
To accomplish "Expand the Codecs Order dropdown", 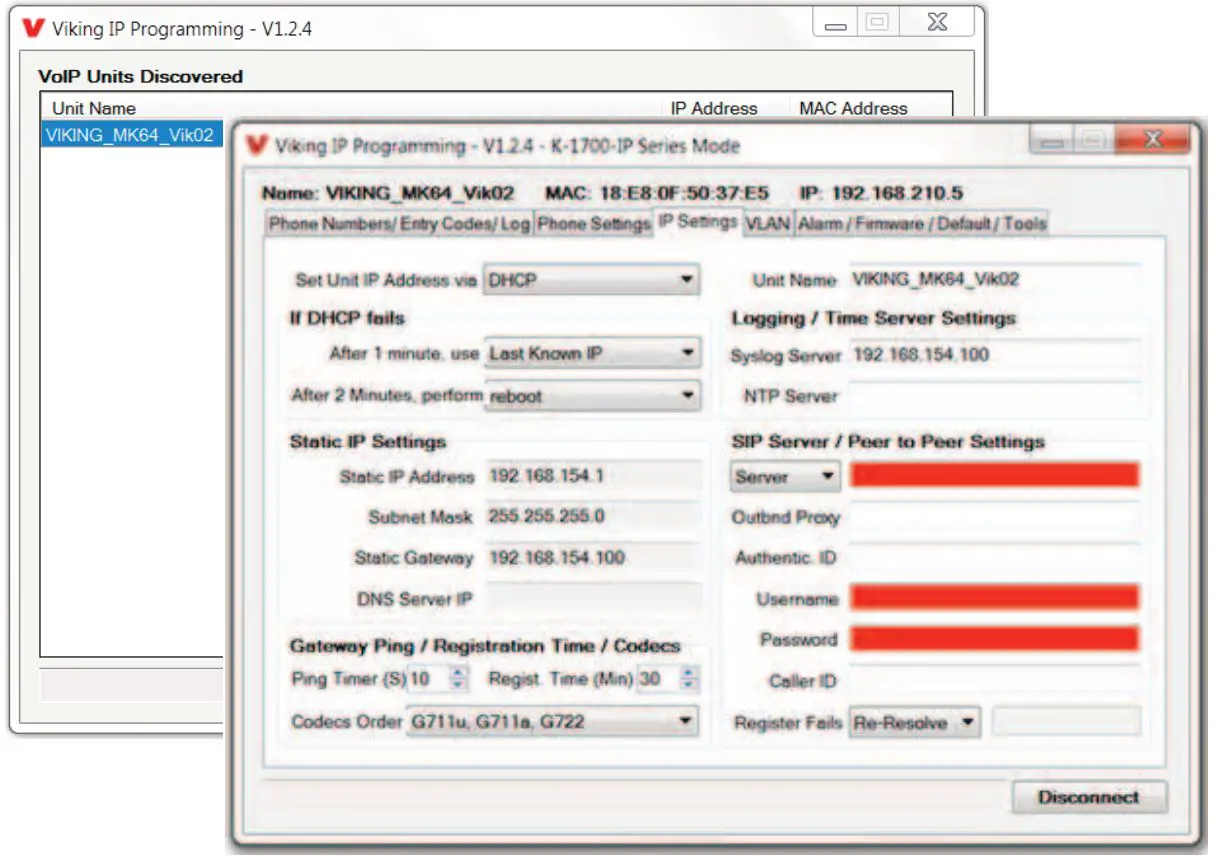I will pos(552,721).
